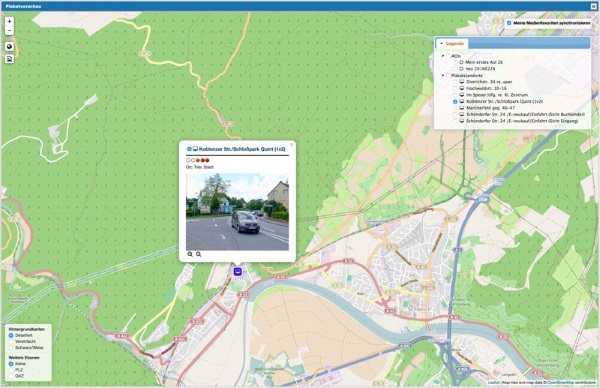The width and height of the screenshot is (600, 388).
Task: Check the Dietrichstr. 34 re. quer checkbox
Action: (455, 82)
